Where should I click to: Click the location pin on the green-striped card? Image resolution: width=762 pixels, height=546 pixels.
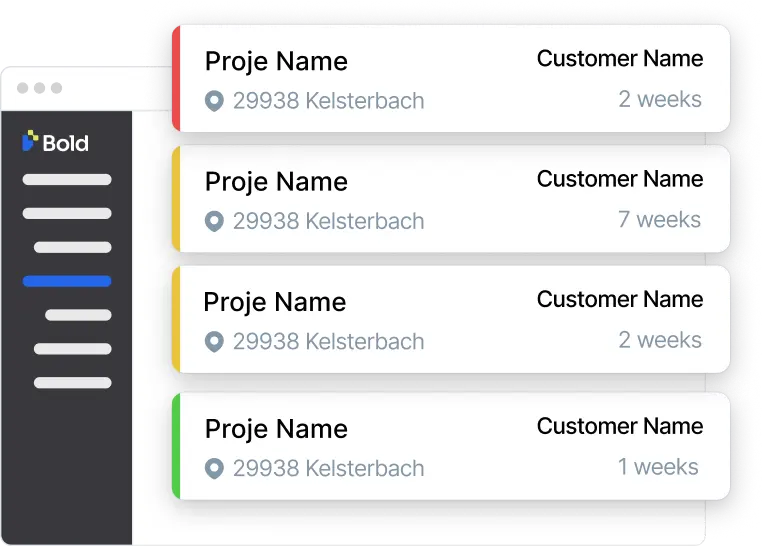click(213, 468)
